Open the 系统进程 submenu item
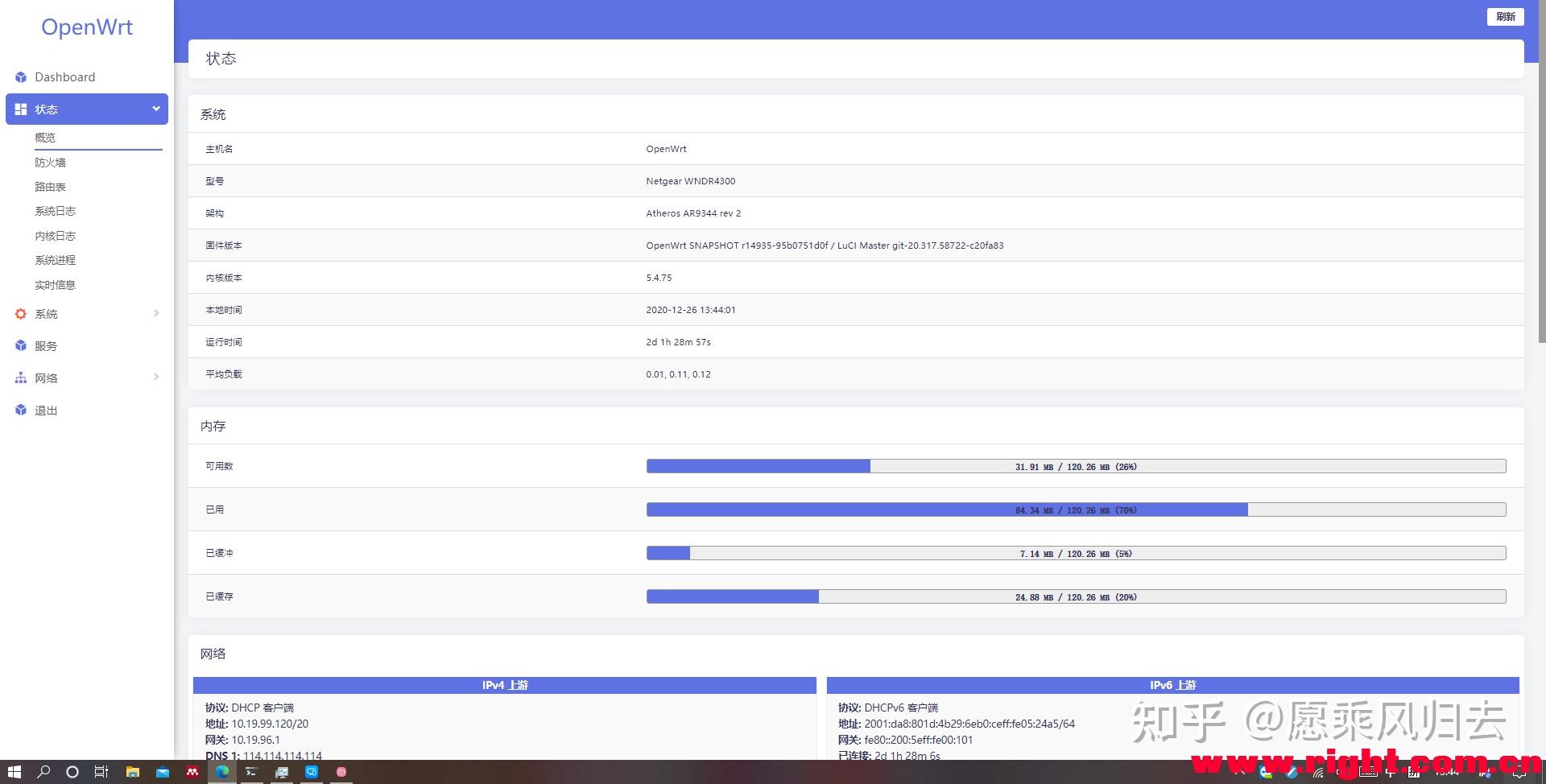The image size is (1546, 784). click(x=55, y=260)
